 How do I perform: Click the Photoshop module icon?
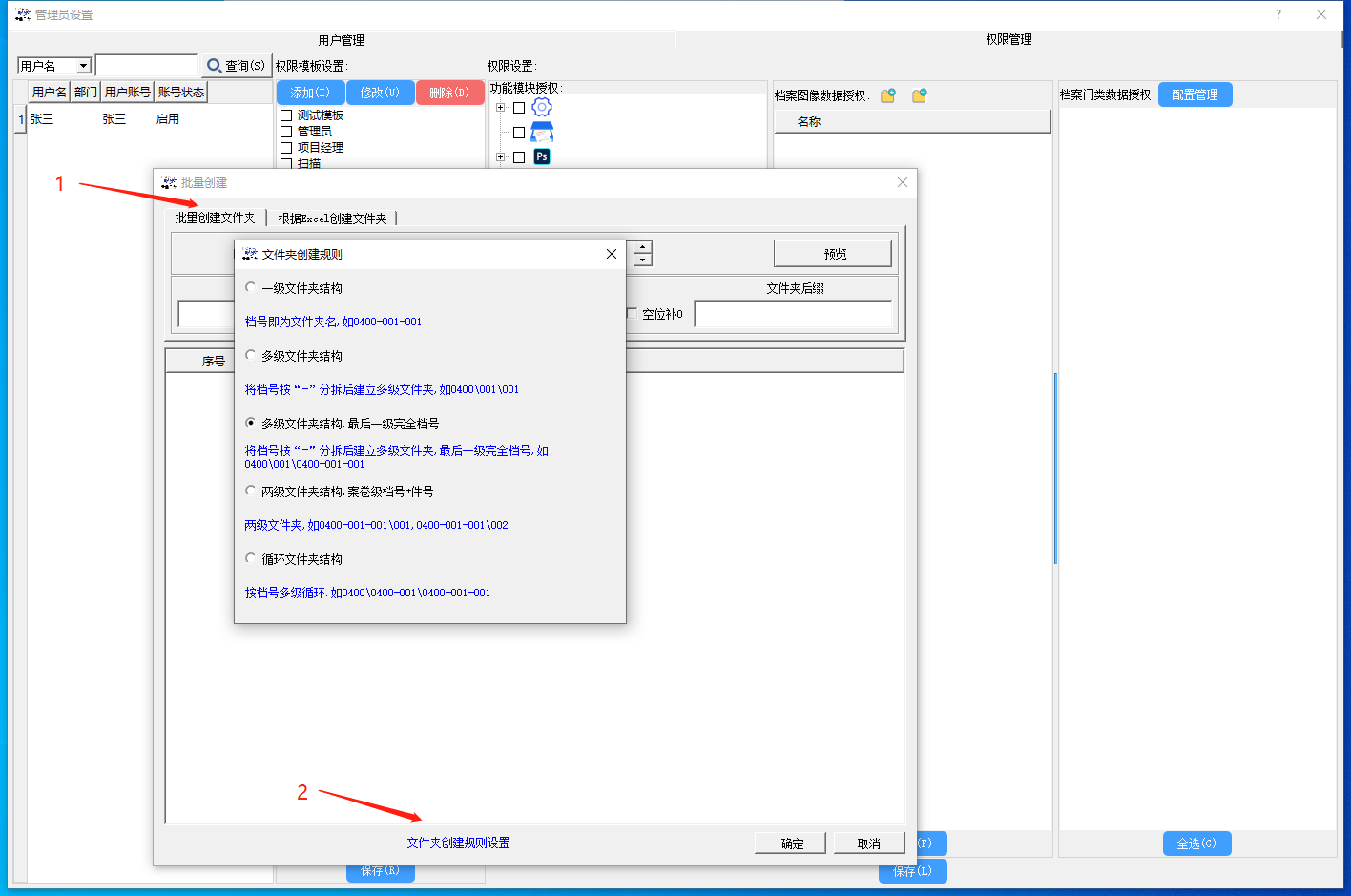[x=542, y=156]
